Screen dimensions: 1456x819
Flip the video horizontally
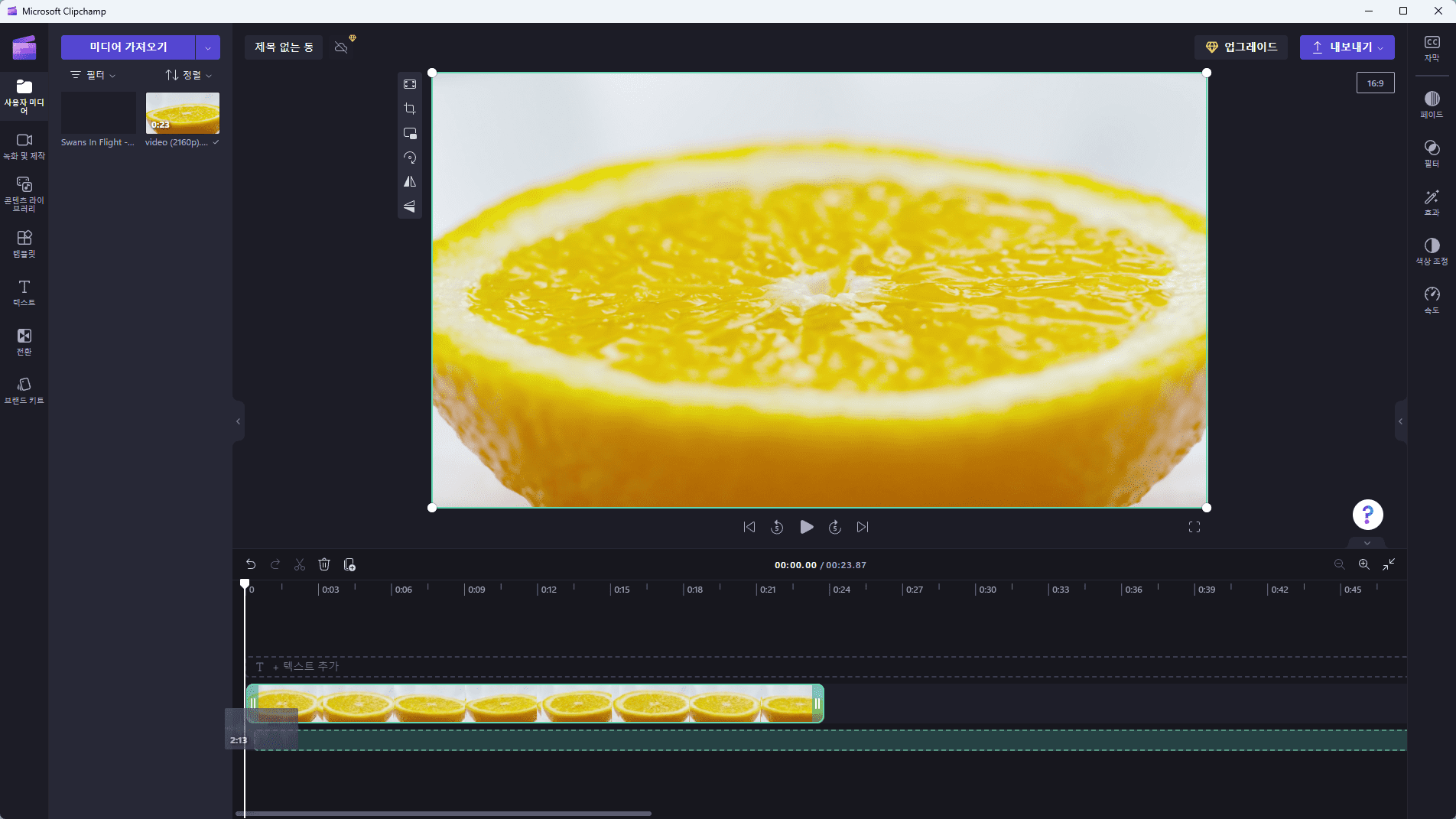[x=410, y=182]
